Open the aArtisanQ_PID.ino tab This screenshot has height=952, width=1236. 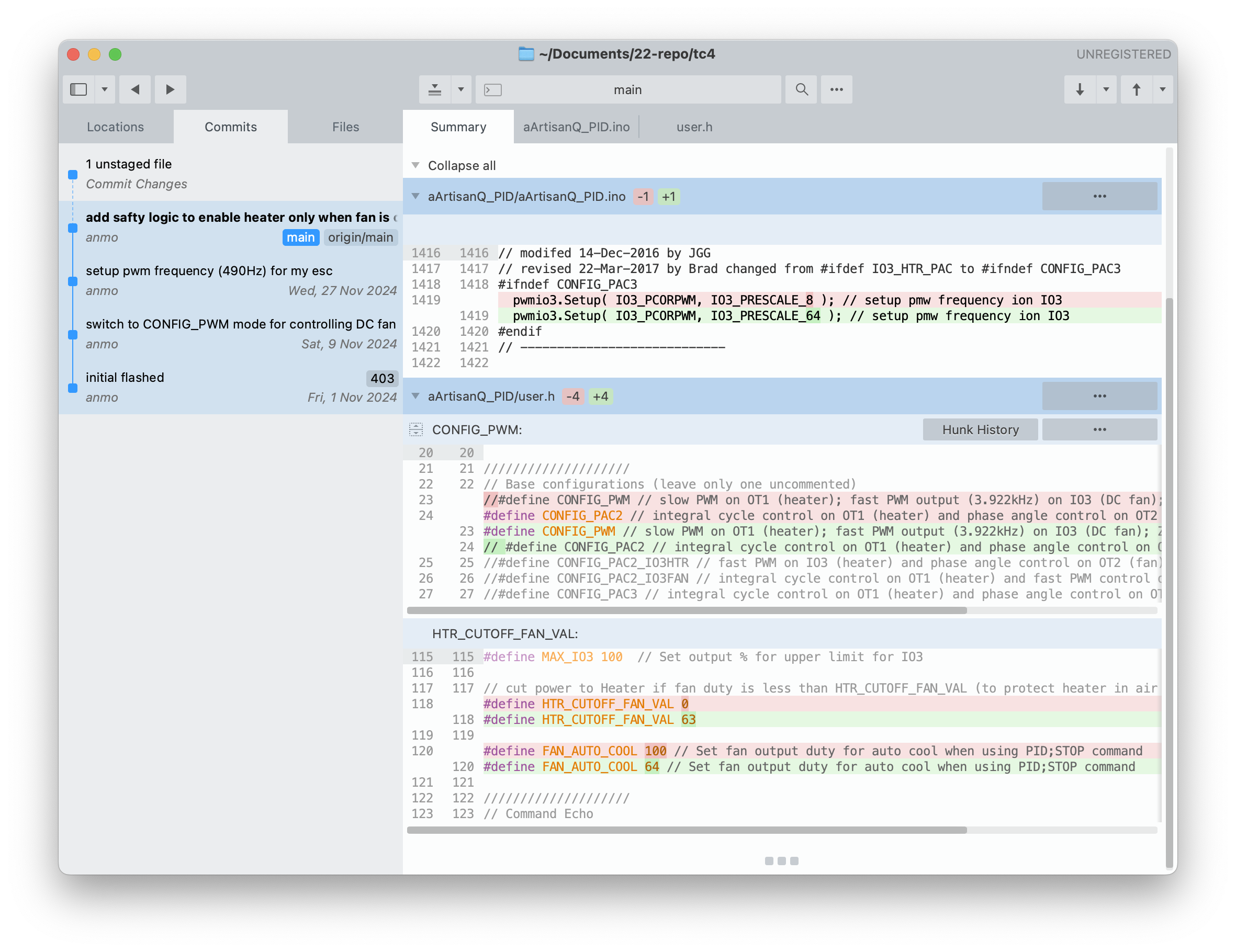[x=576, y=127]
